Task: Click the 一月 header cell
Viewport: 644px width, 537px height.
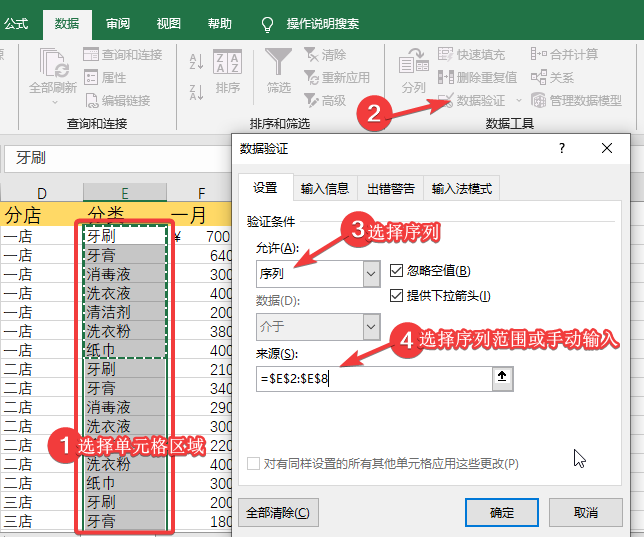Action: click(x=200, y=214)
